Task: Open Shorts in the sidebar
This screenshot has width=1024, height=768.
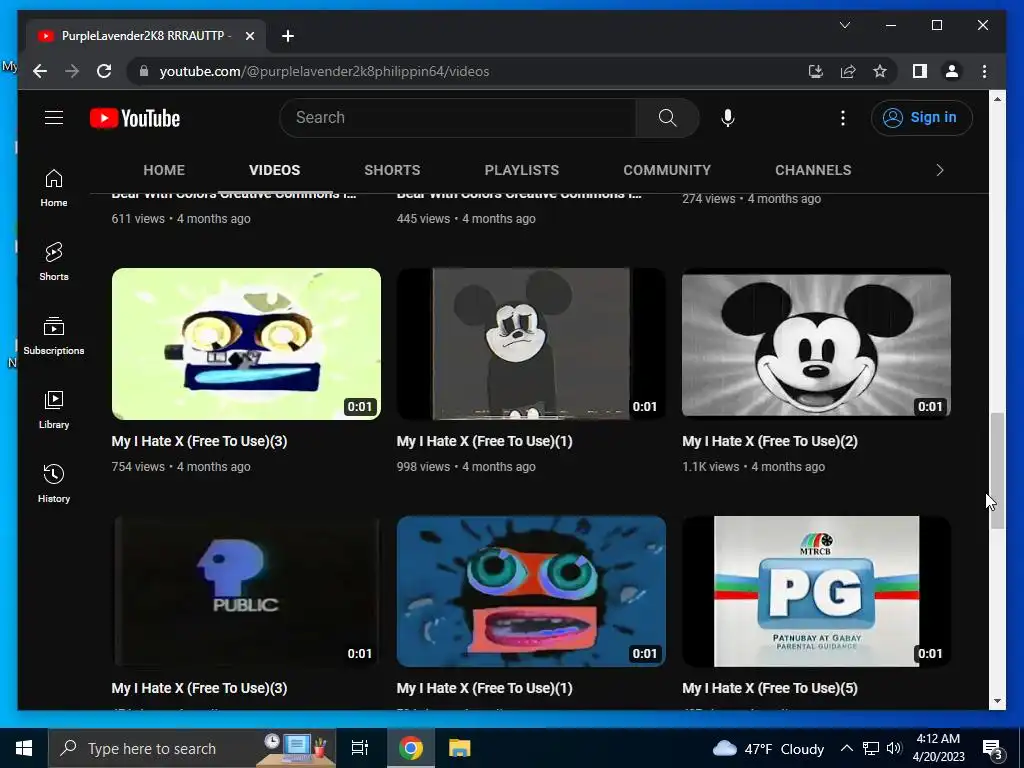Action: tap(54, 262)
